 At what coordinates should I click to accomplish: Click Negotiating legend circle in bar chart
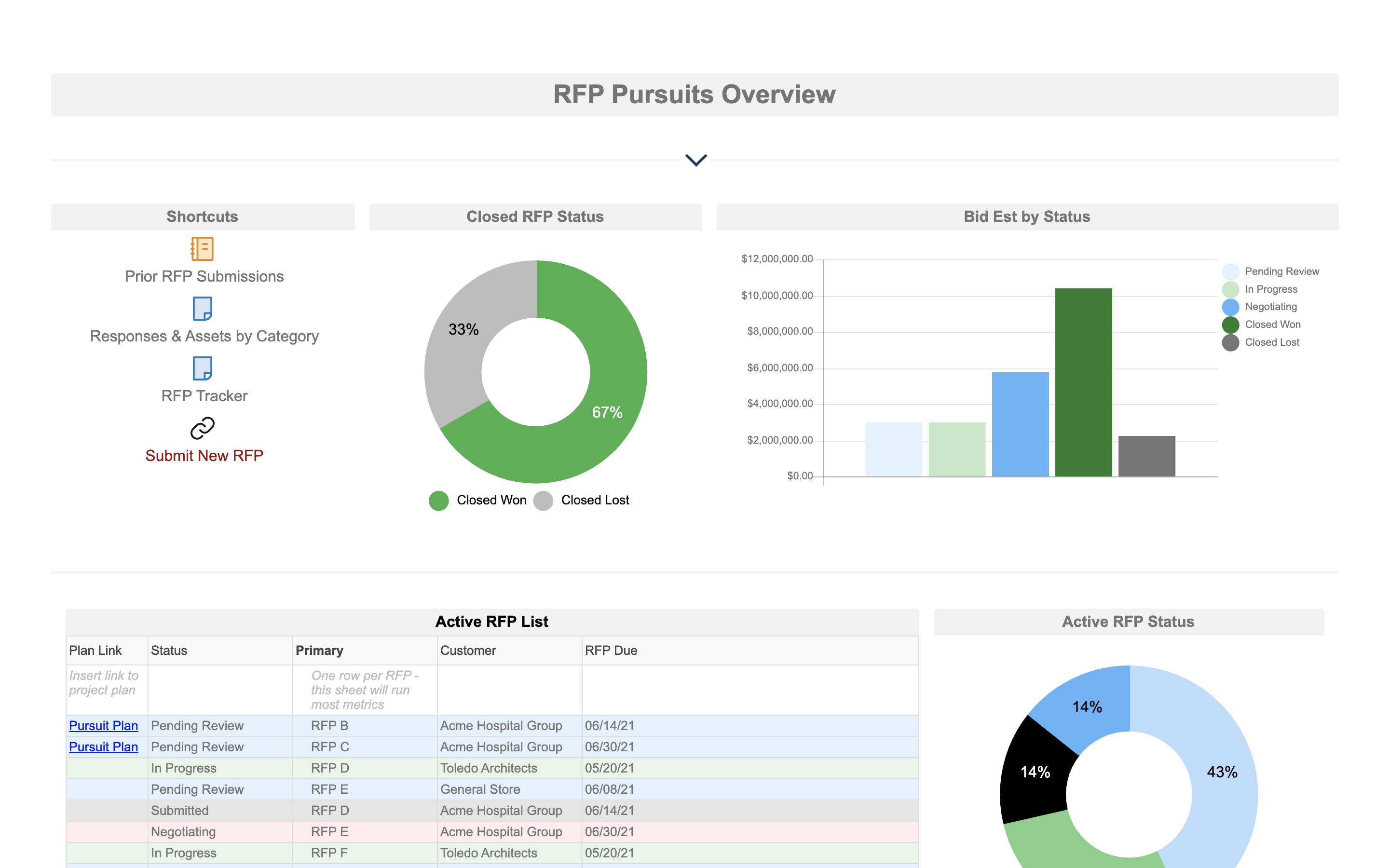(1230, 307)
